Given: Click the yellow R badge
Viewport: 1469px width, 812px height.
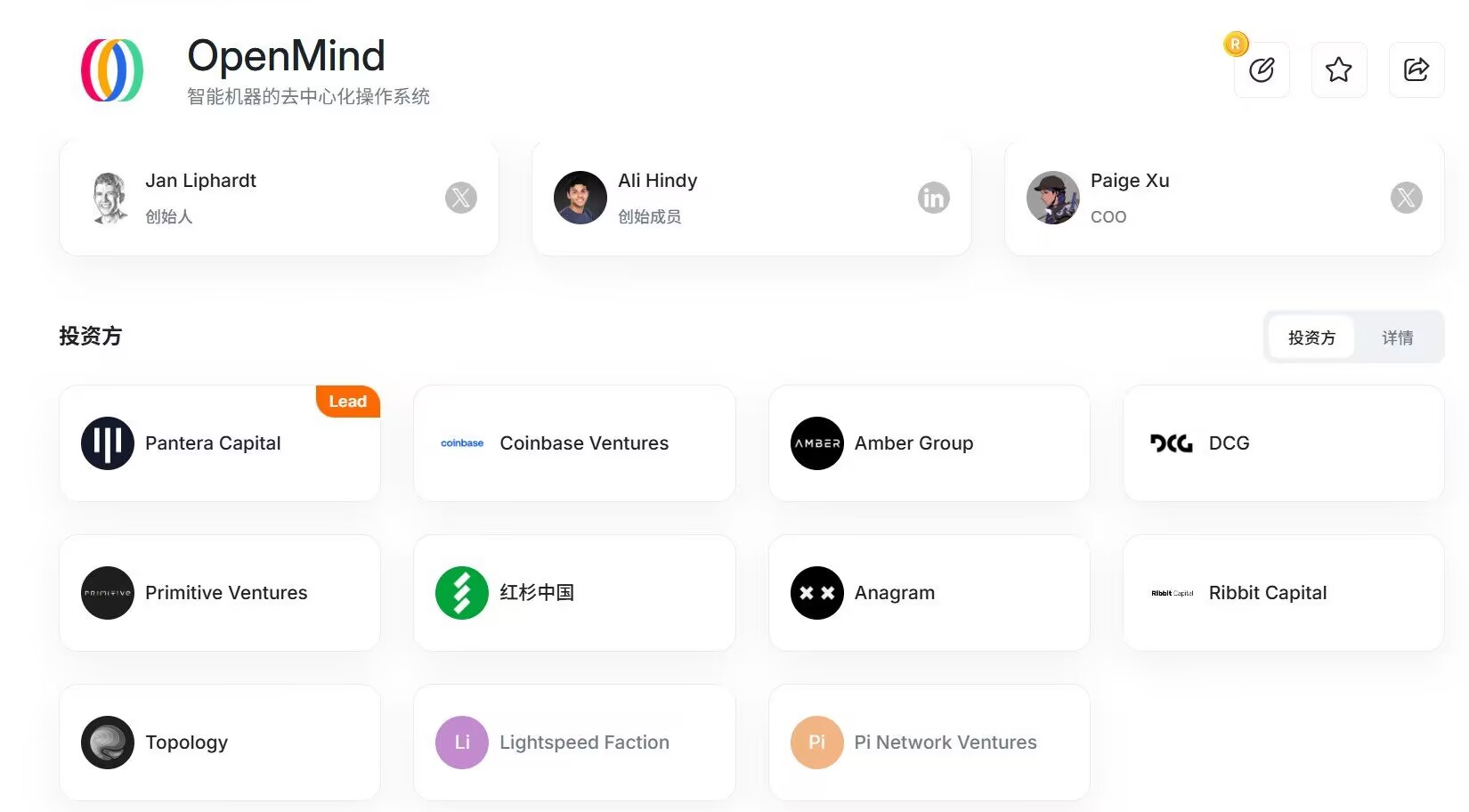Looking at the screenshot, I should (x=1235, y=43).
